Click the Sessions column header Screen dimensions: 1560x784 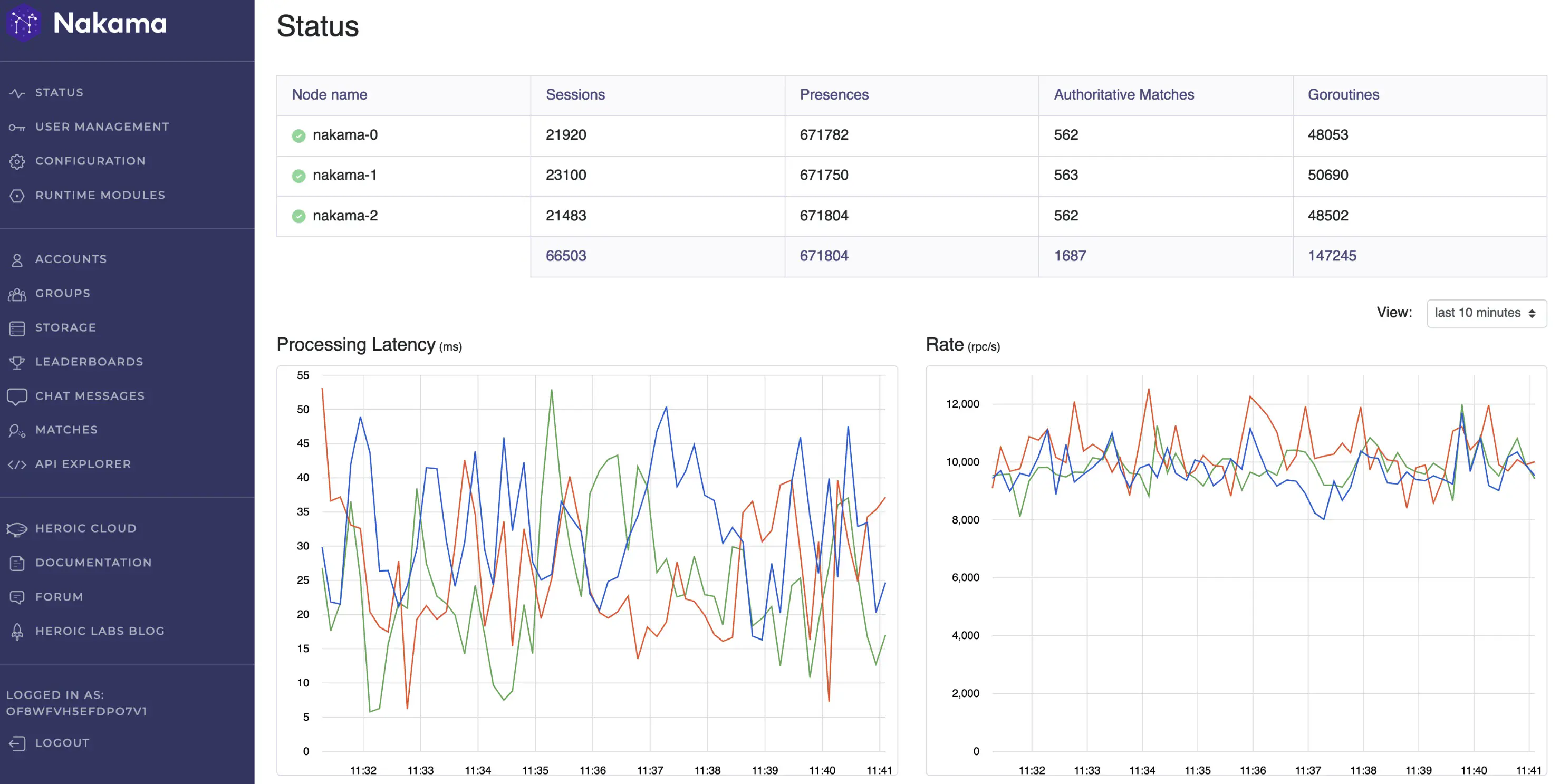pyautogui.click(x=575, y=95)
